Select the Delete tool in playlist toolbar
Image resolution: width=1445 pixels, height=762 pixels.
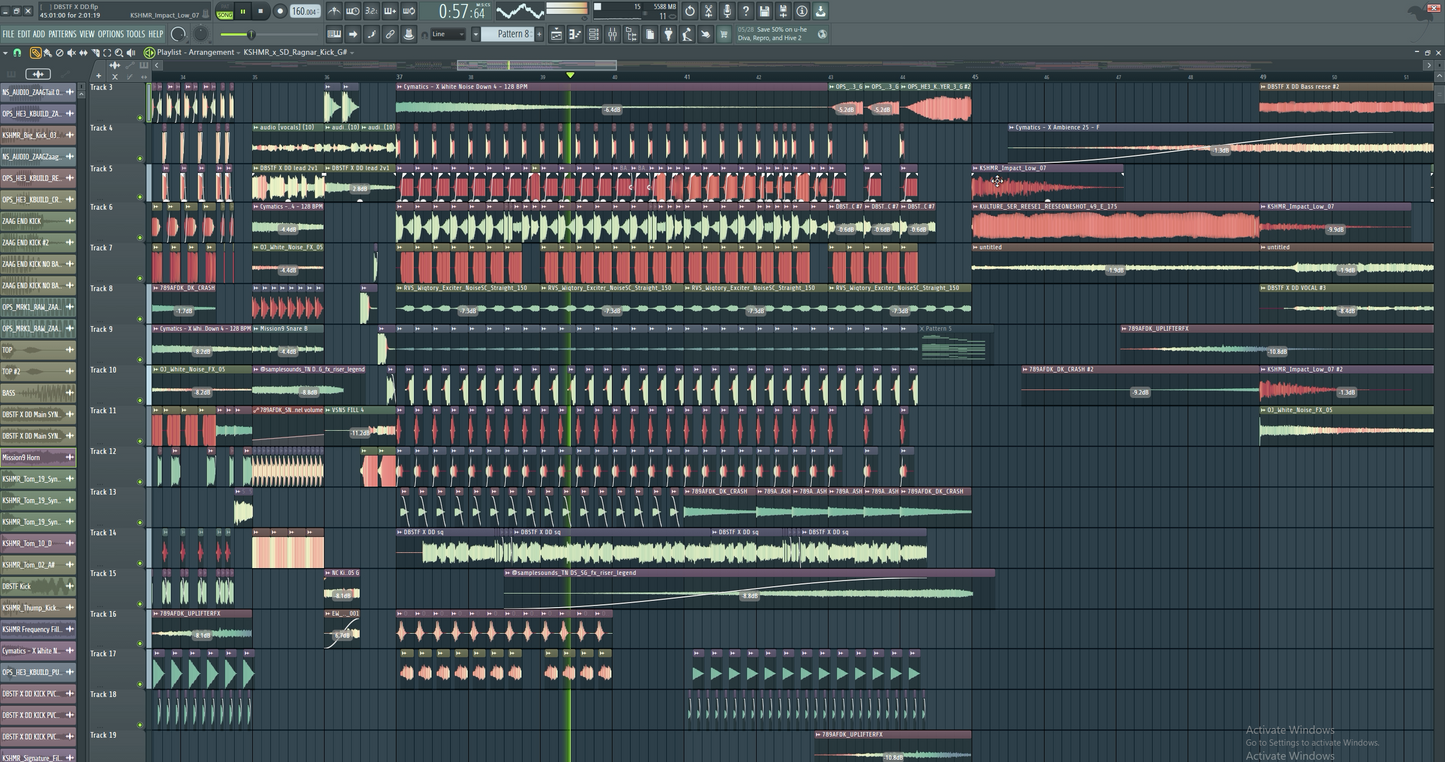click(x=59, y=52)
